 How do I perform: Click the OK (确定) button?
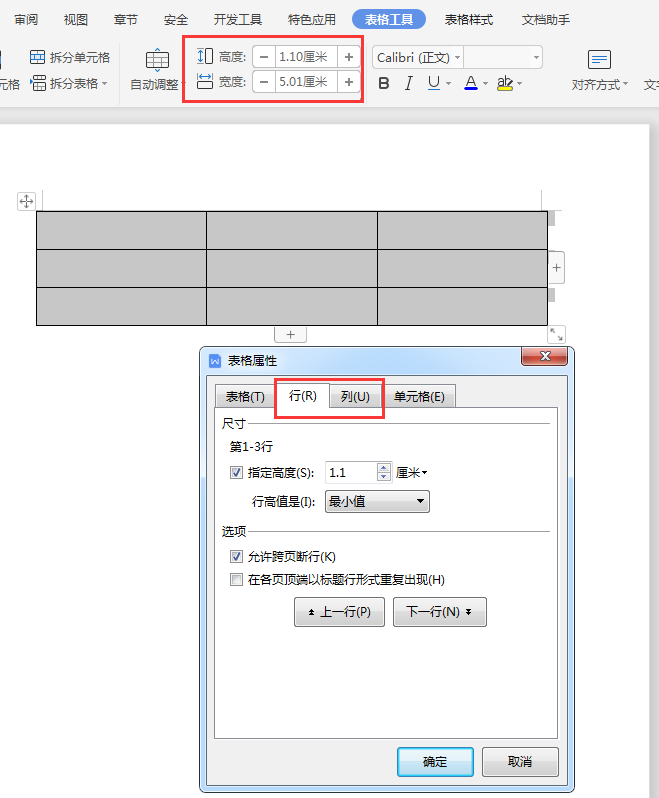[x=435, y=761]
